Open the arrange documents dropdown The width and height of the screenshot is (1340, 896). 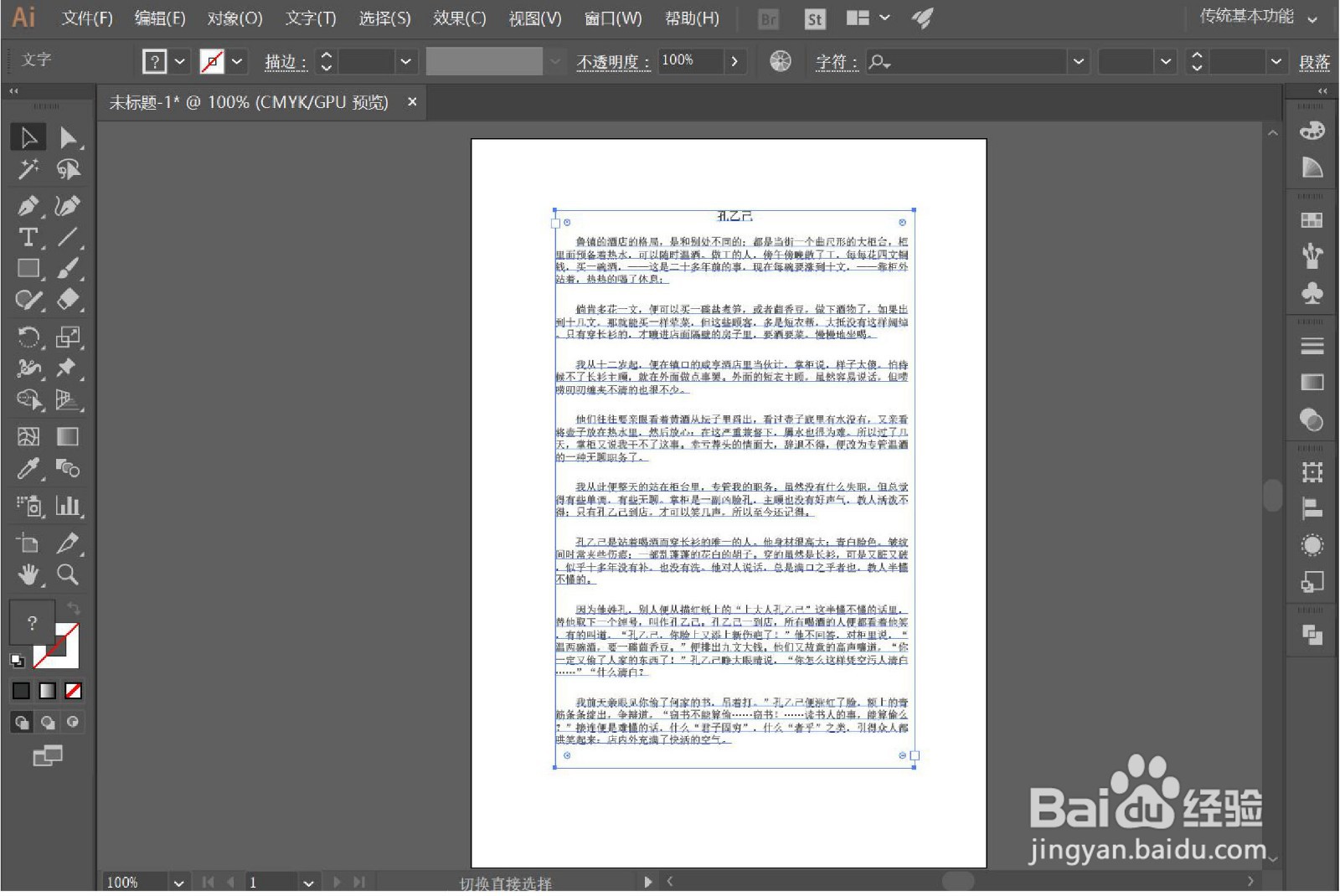tap(868, 18)
